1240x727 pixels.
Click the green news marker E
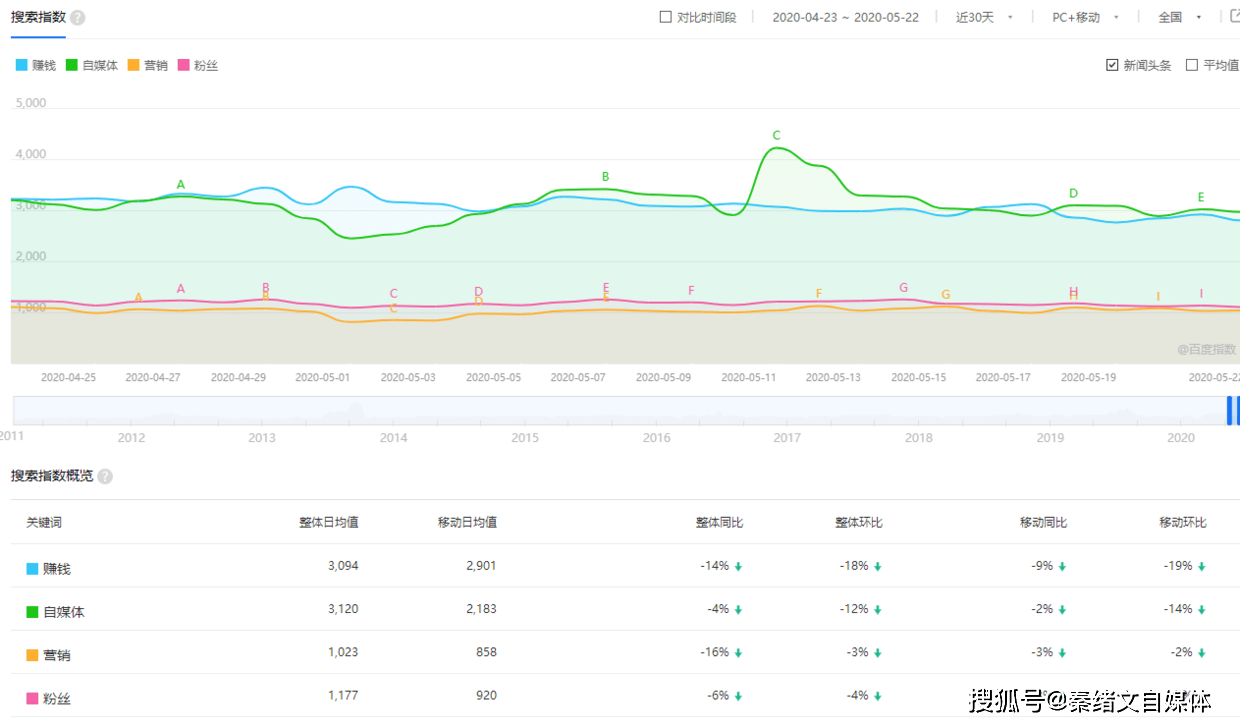point(1201,197)
